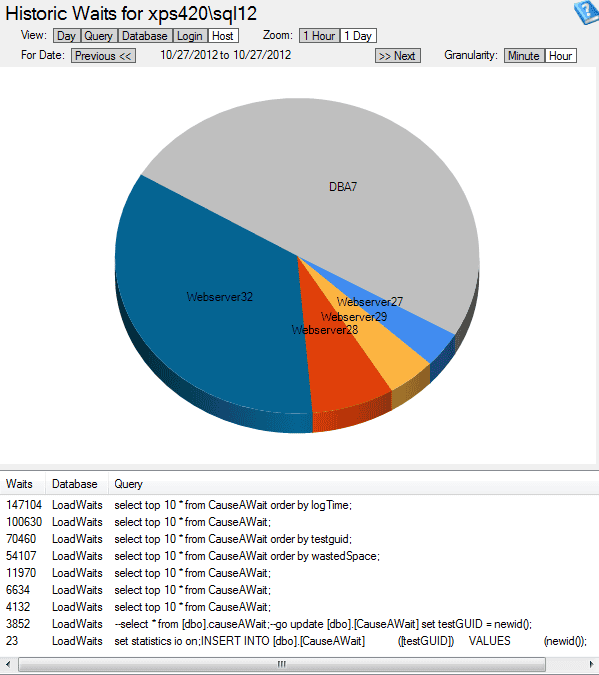Click the horizontal scrollbar right arrow
Image resolution: width=599 pixels, height=675 pixels.
point(591,664)
